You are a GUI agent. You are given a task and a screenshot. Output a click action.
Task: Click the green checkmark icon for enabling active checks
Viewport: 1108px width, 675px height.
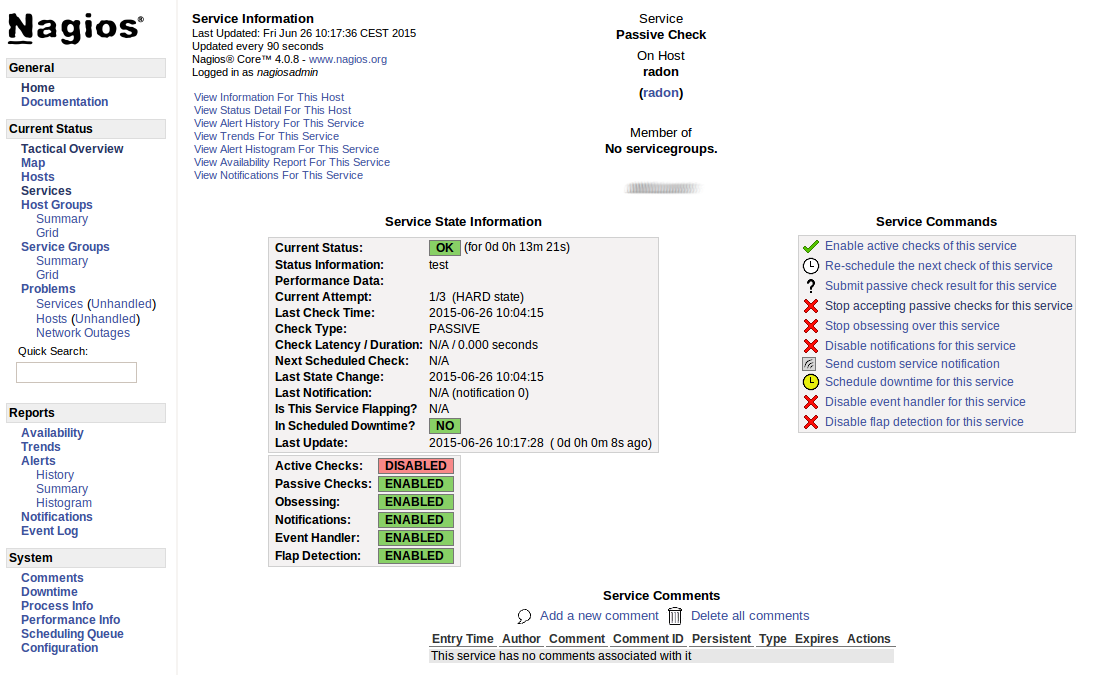click(x=811, y=246)
